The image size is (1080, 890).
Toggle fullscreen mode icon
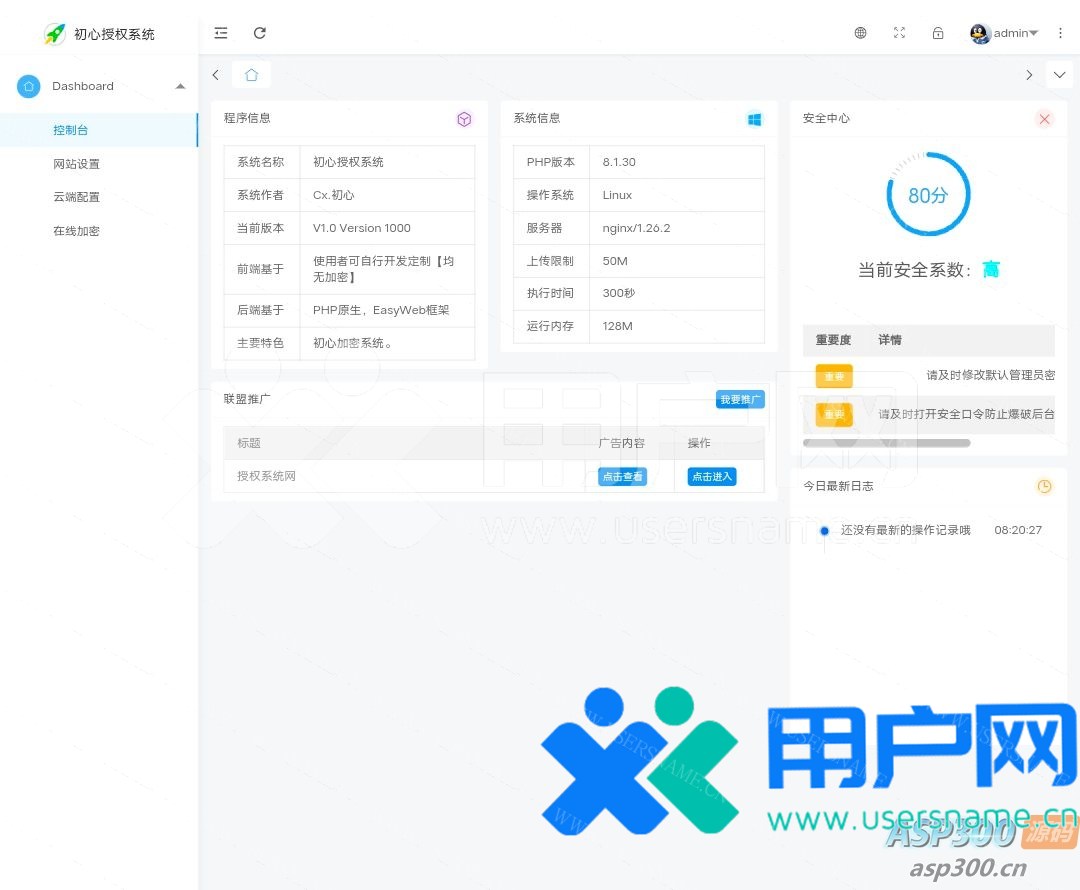tap(899, 33)
